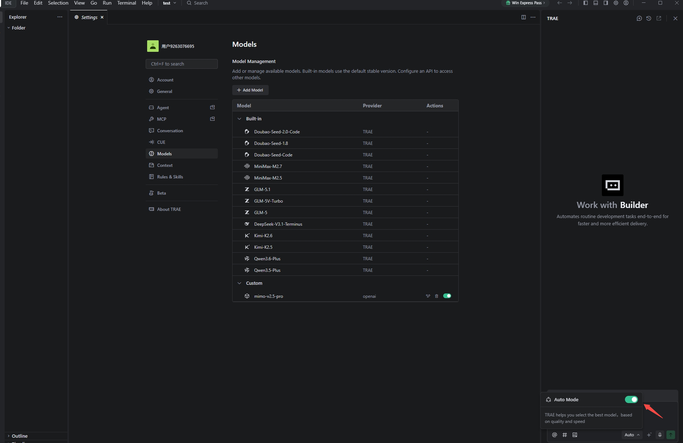This screenshot has height=443, width=683.
Task: Start a new chat in TRAE panel
Action: [639, 18]
